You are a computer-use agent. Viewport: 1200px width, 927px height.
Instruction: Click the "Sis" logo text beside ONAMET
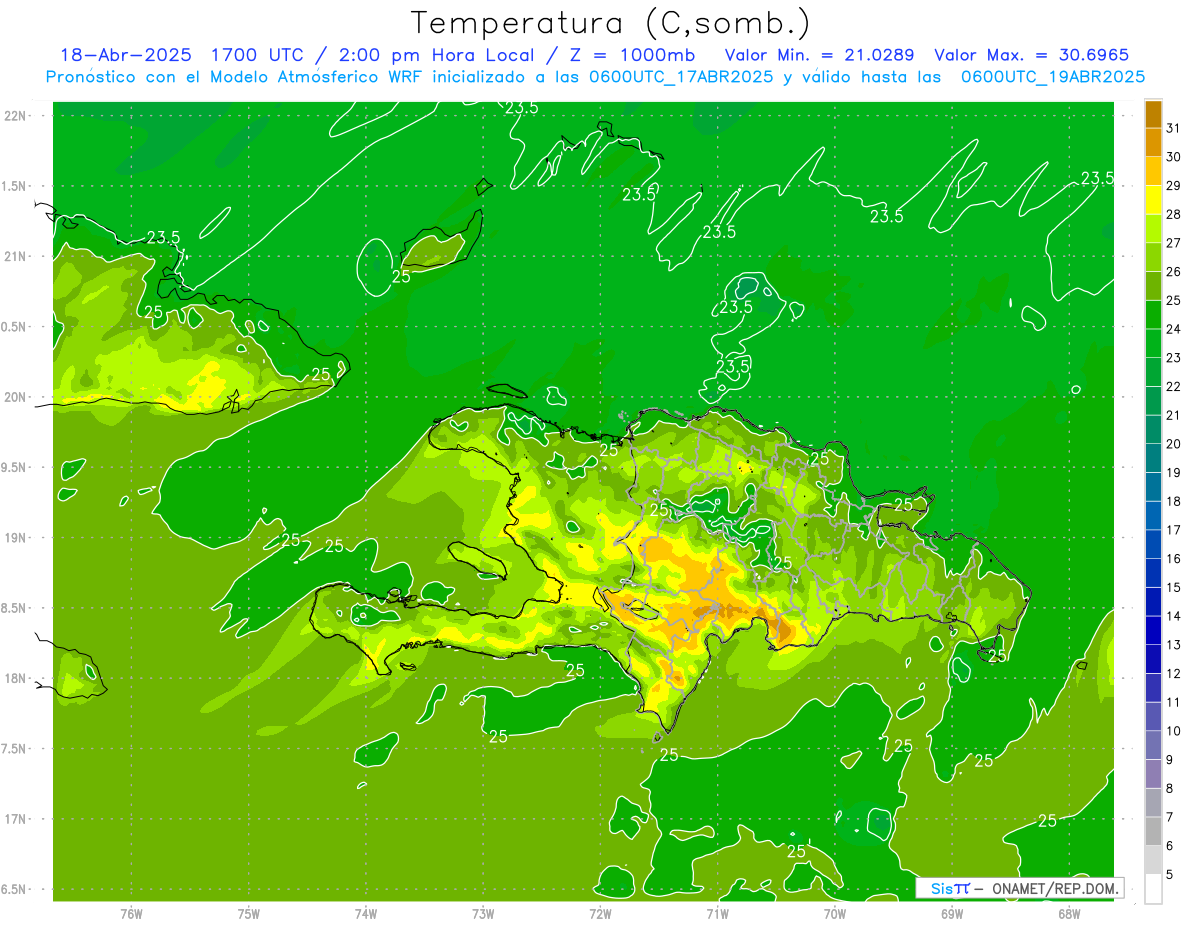pos(940,888)
